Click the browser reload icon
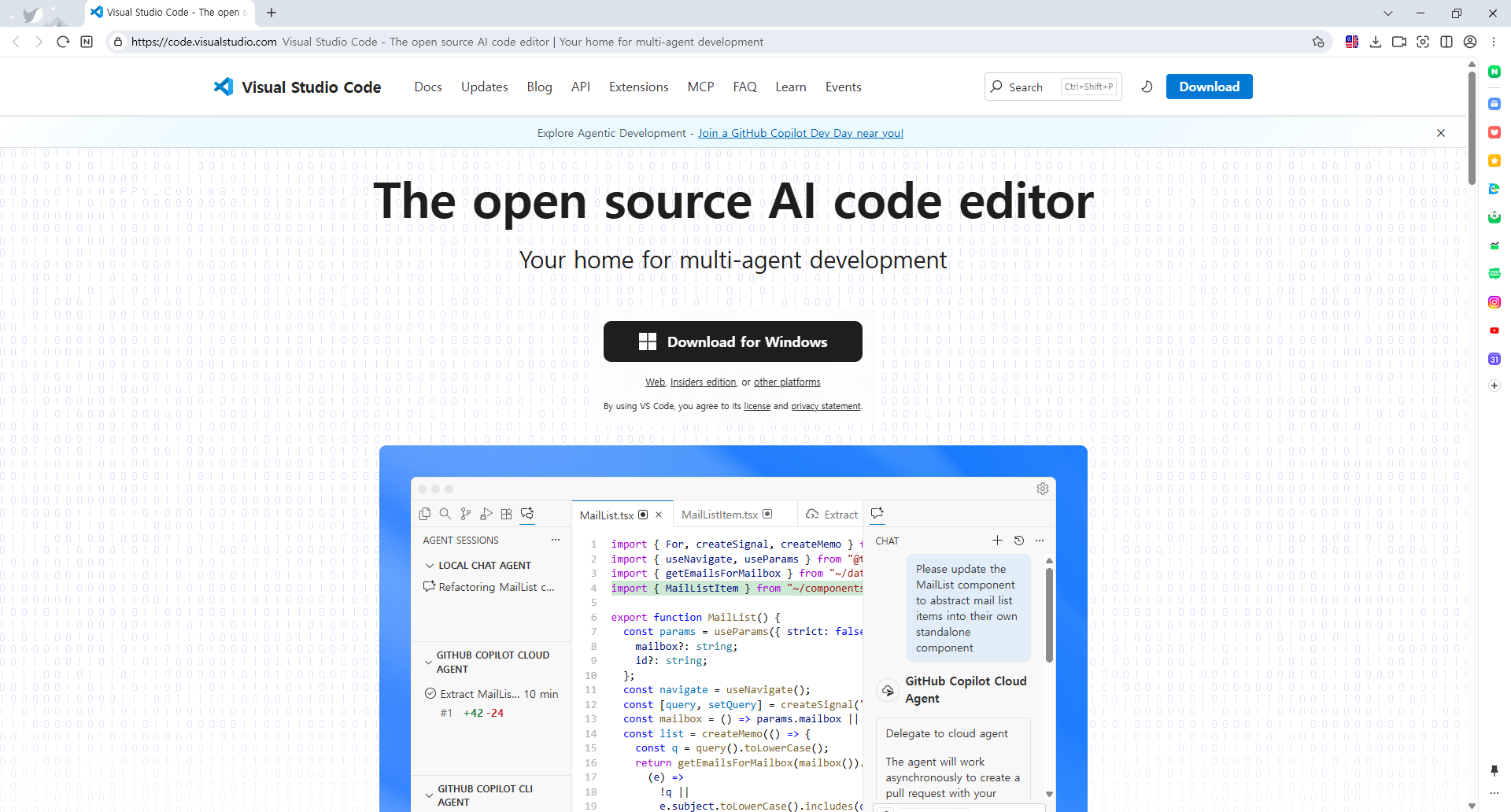This screenshot has width=1511, height=812. tap(63, 42)
